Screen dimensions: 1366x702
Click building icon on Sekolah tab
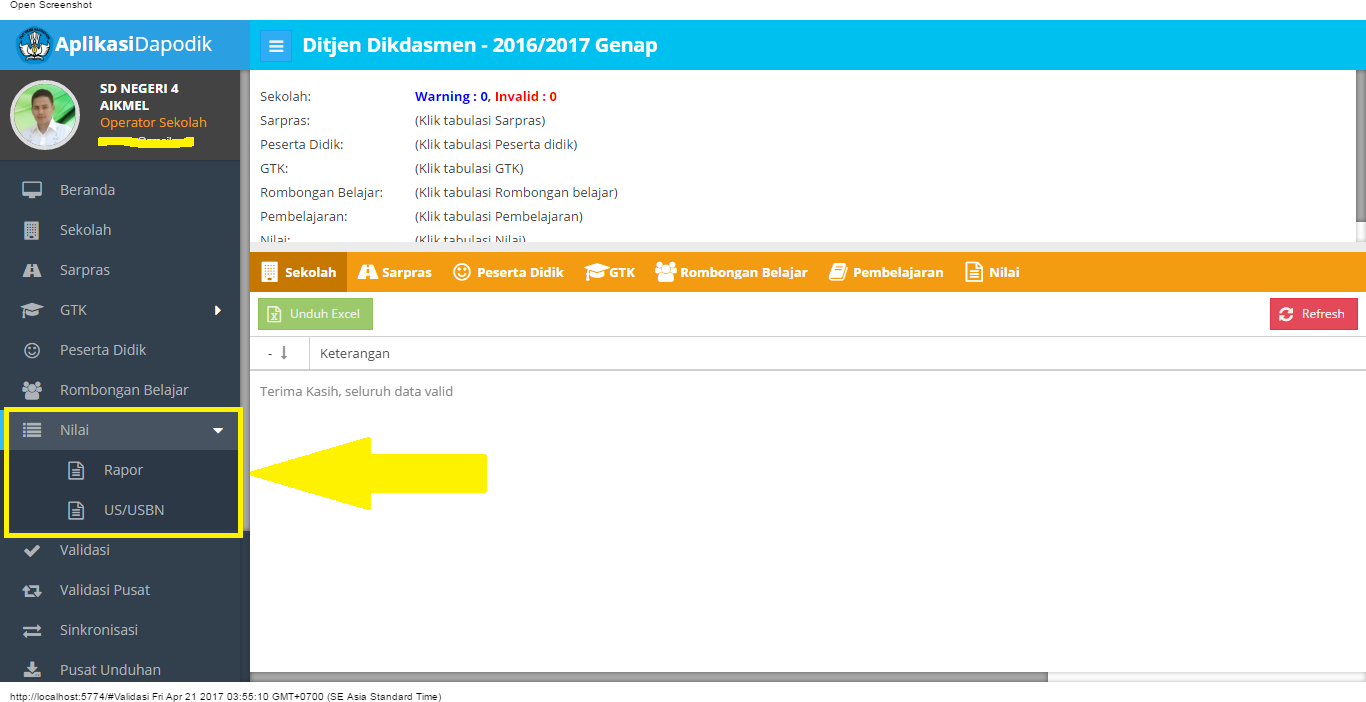pyautogui.click(x=269, y=272)
